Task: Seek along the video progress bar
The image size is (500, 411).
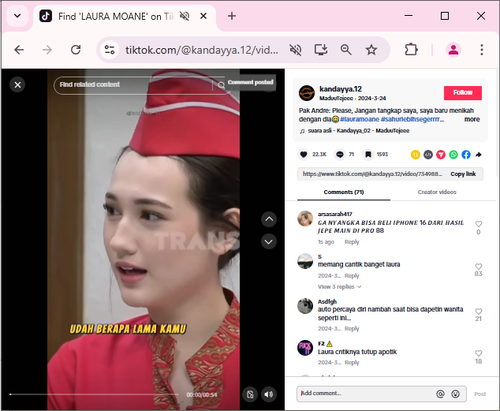Action: (x=94, y=394)
